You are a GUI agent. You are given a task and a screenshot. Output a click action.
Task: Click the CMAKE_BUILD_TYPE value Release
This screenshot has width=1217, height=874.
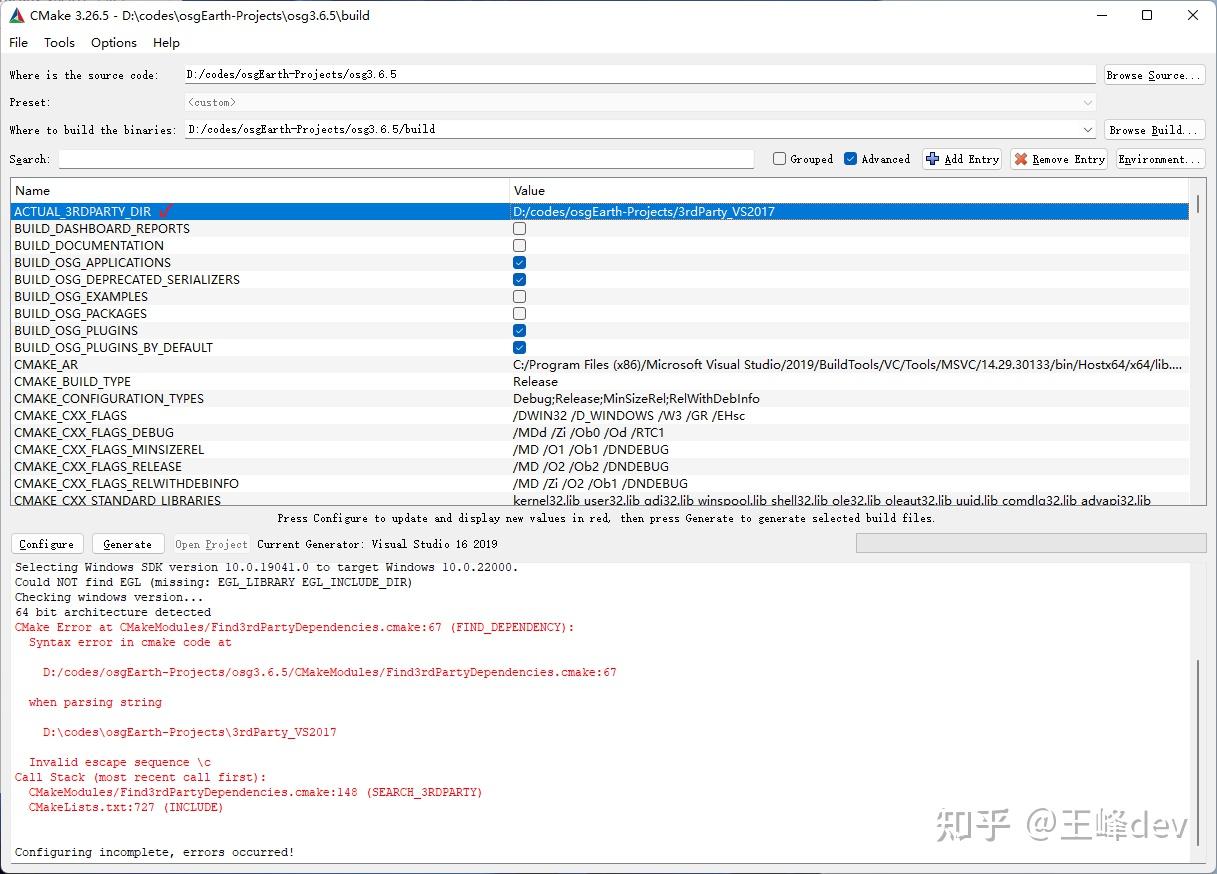tap(535, 381)
